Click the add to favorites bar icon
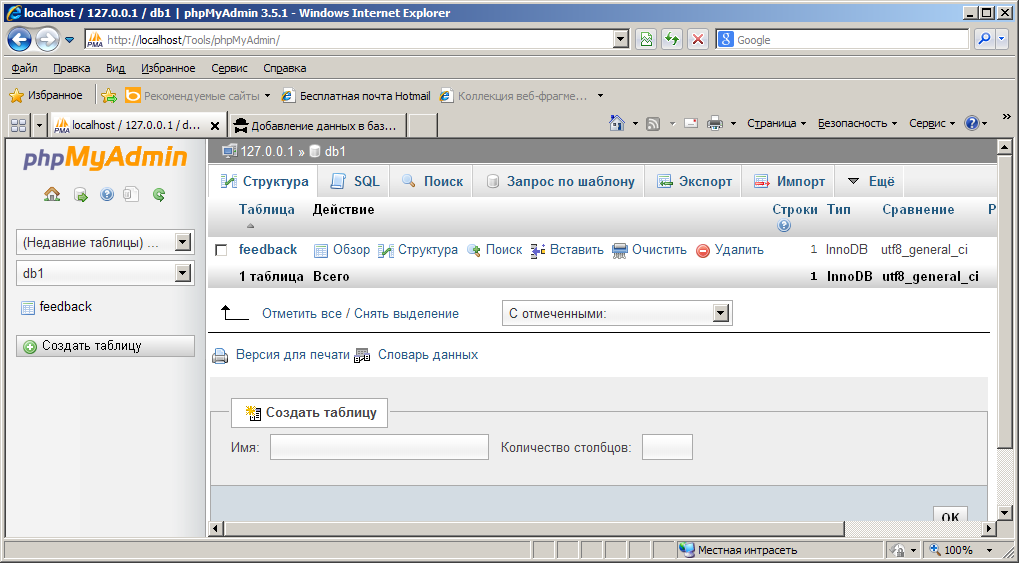This screenshot has width=1019, height=563. click(109, 96)
